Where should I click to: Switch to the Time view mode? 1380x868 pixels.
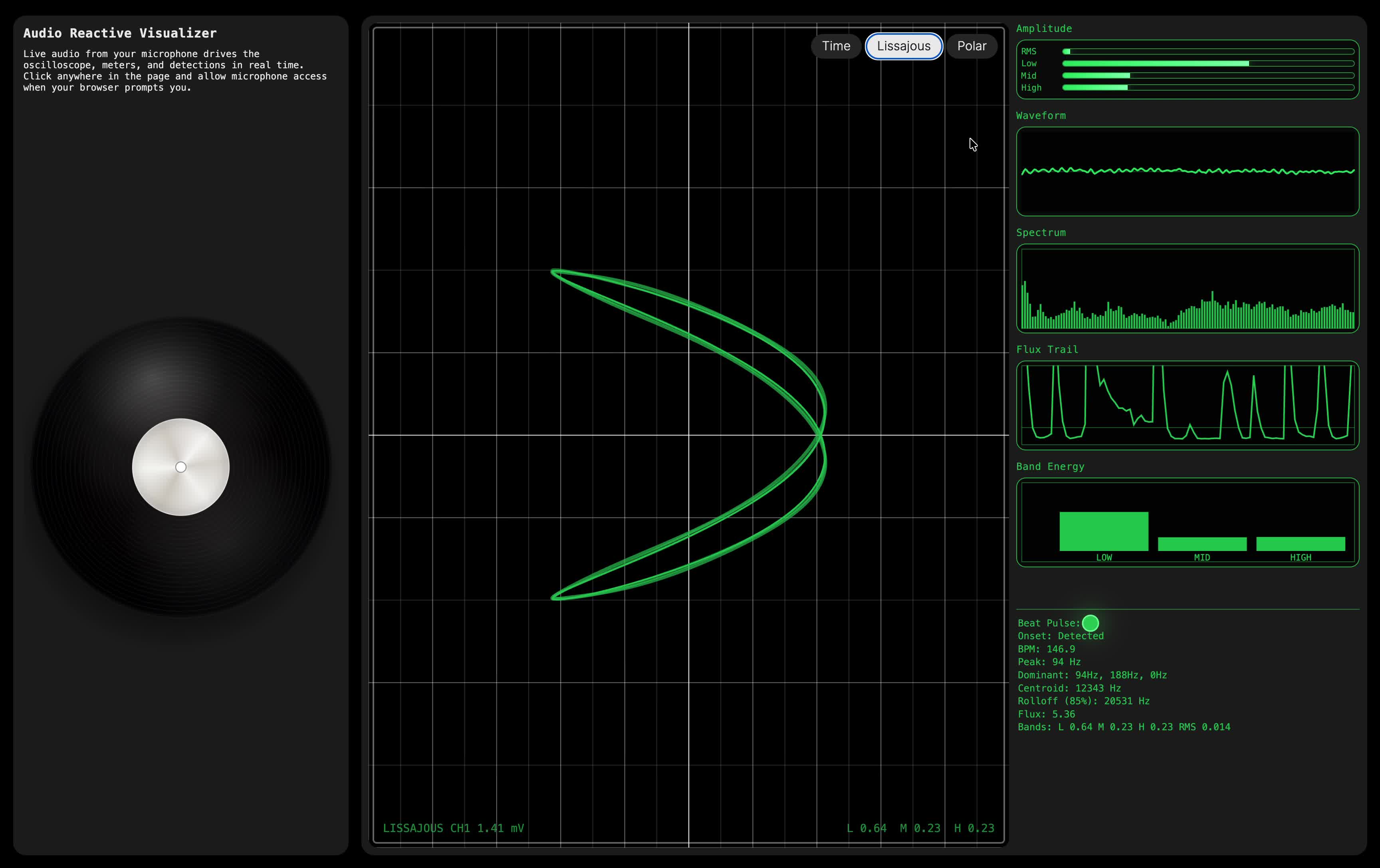(x=836, y=46)
